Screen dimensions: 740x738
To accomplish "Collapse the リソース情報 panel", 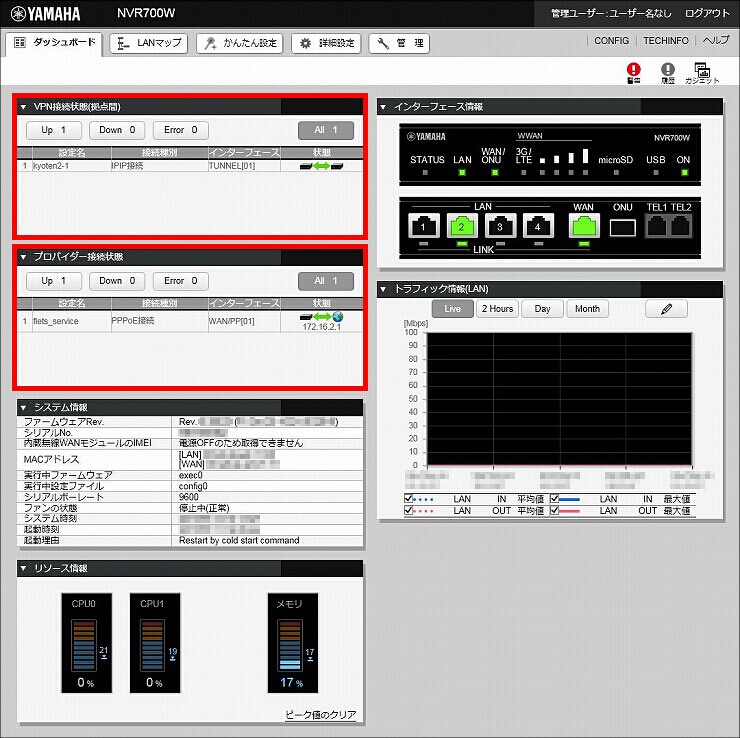I will click(x=23, y=569).
